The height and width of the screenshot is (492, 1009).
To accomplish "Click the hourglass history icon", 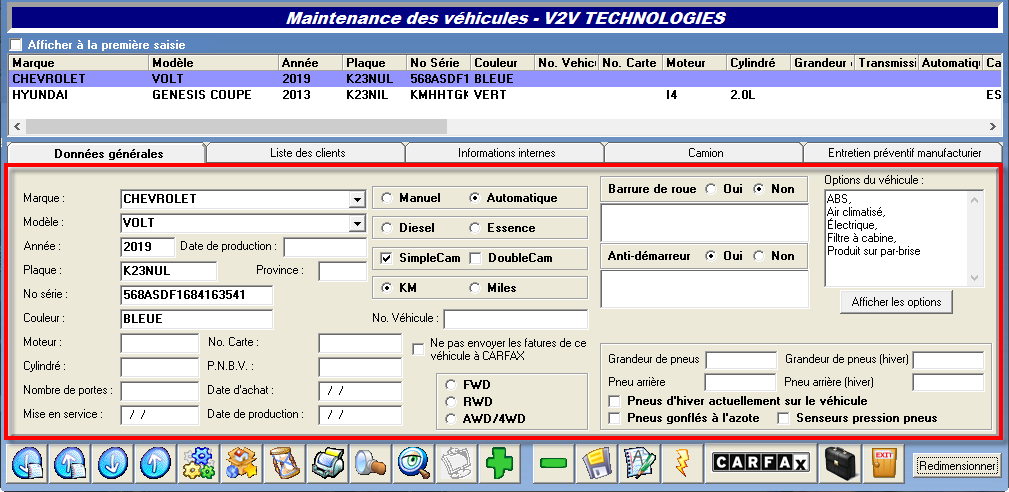I will (x=284, y=462).
